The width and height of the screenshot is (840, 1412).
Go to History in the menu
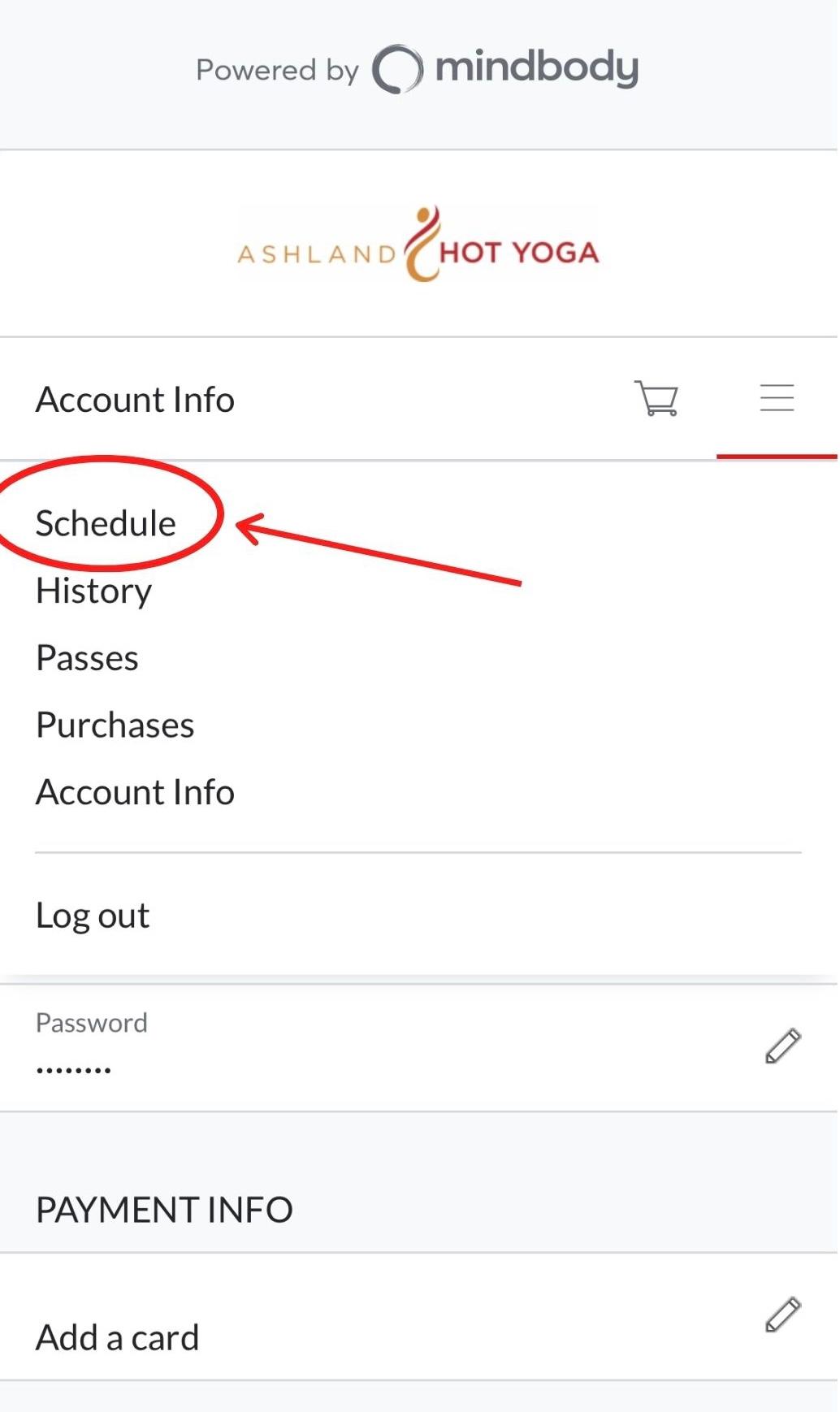coord(94,591)
